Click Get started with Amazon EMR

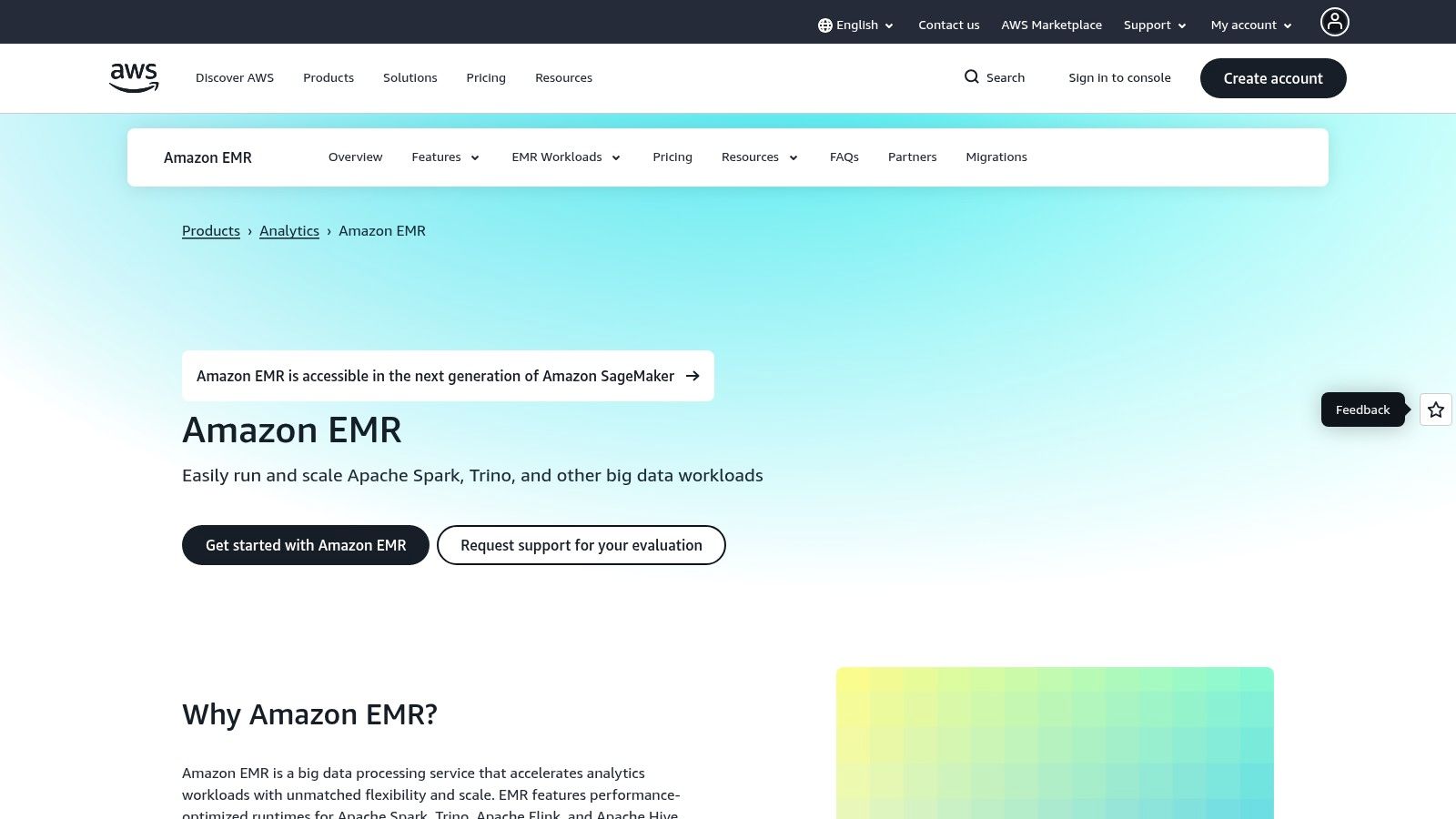[x=306, y=544]
